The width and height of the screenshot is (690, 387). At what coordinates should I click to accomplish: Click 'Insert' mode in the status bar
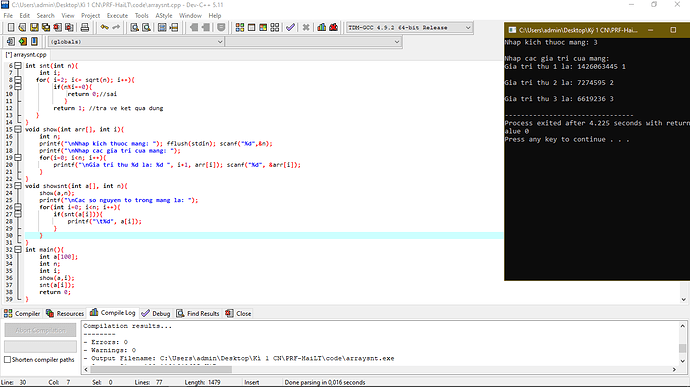252,382
